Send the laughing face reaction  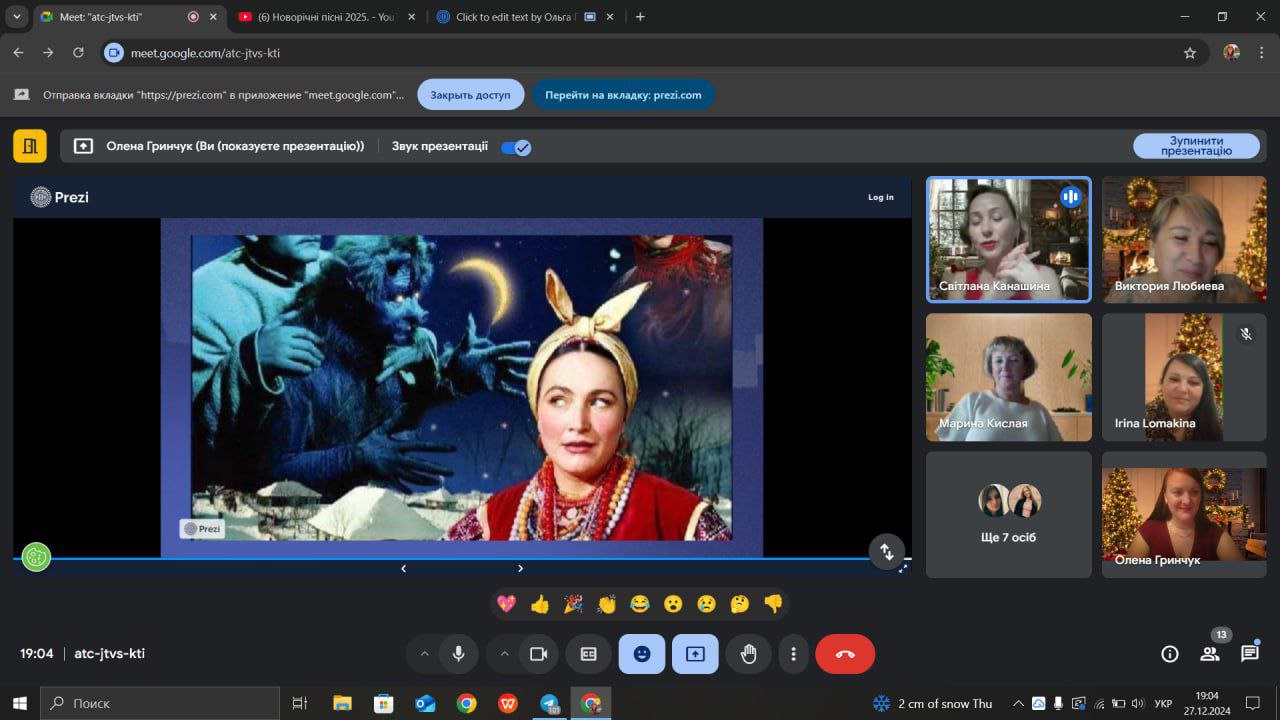click(x=640, y=604)
